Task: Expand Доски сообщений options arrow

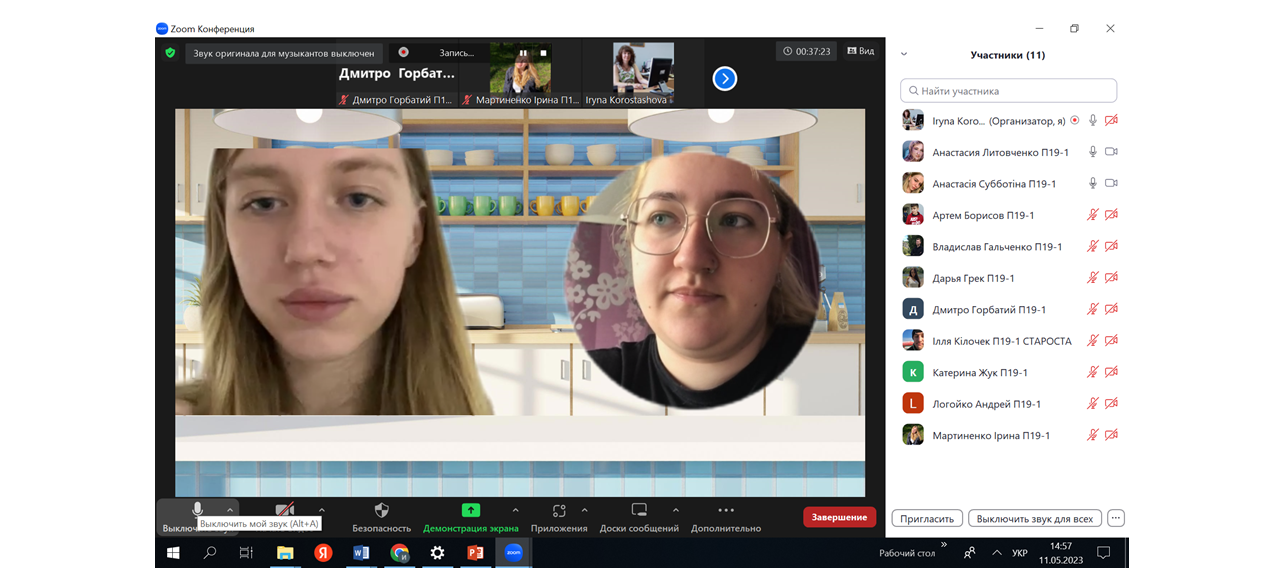Action: pyautogui.click(x=675, y=510)
